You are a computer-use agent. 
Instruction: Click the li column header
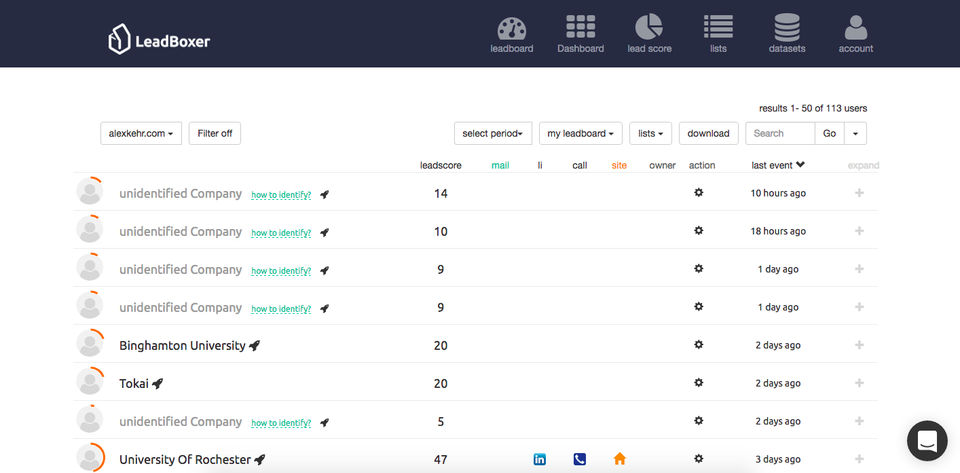point(540,165)
